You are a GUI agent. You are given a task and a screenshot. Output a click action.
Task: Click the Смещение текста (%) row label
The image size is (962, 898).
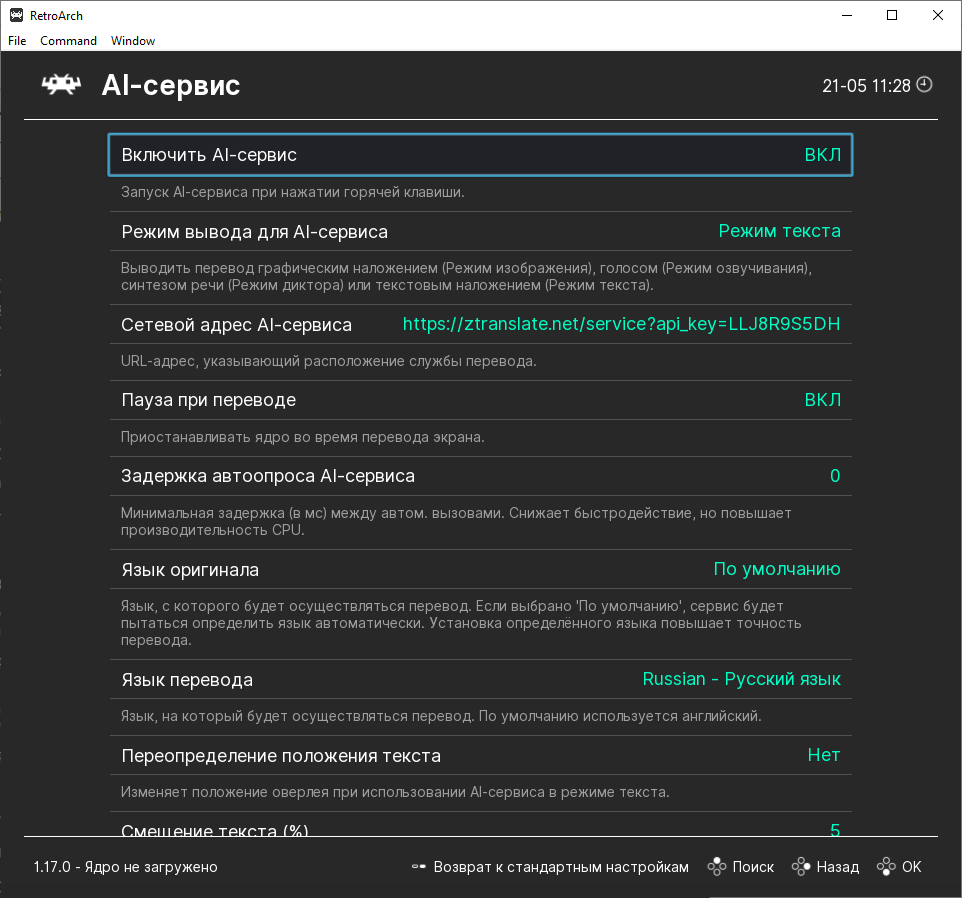215,830
